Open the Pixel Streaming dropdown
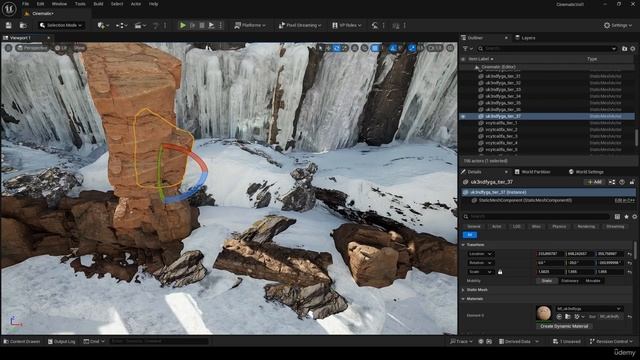The height and width of the screenshot is (360, 640). [x=300, y=25]
